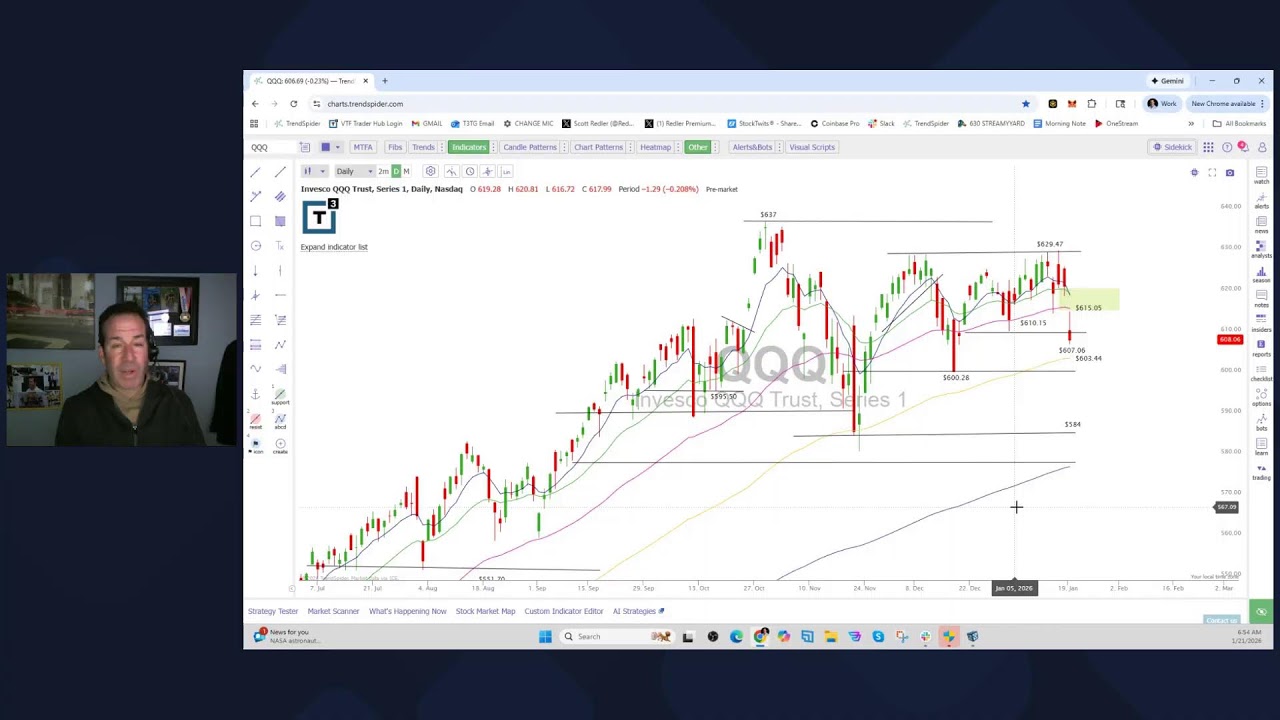Viewport: 1280px width, 720px height.
Task: Open the Stock Market Map tab
Action: 485,611
